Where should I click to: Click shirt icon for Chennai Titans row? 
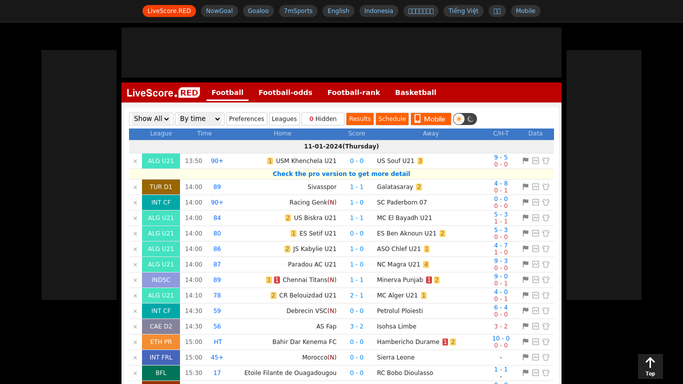546,280
